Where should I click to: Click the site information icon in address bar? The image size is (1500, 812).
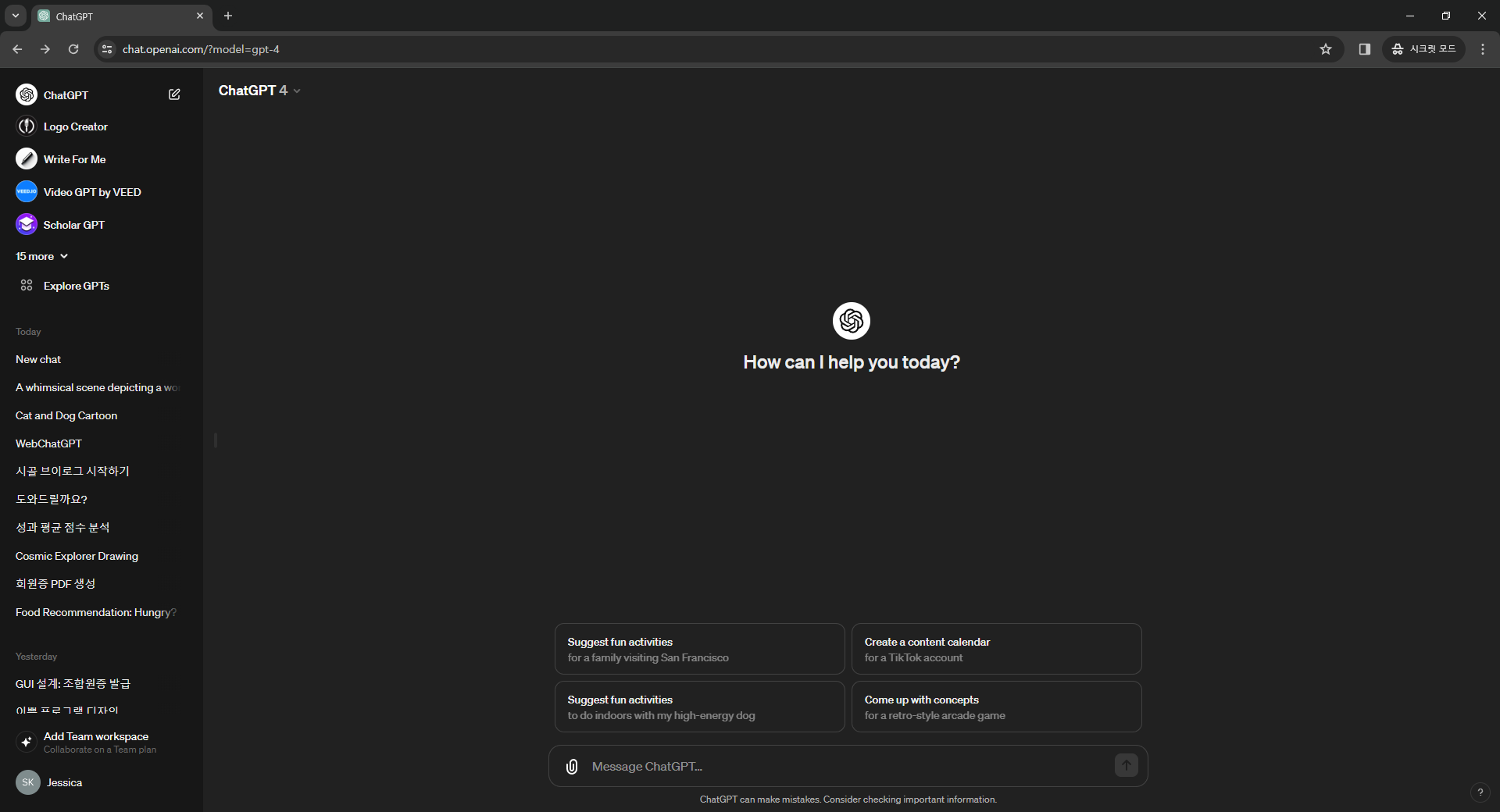pos(108,49)
